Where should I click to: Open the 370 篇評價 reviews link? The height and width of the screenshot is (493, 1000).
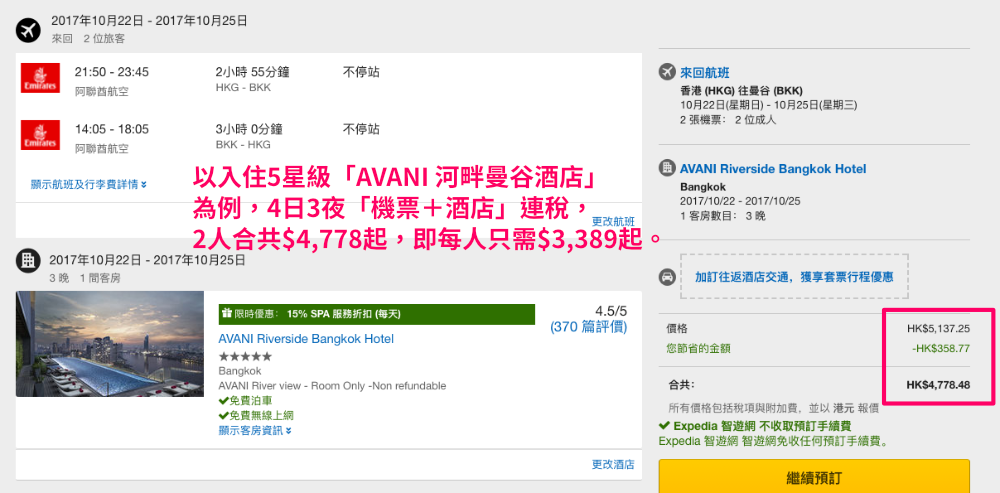coord(589,327)
